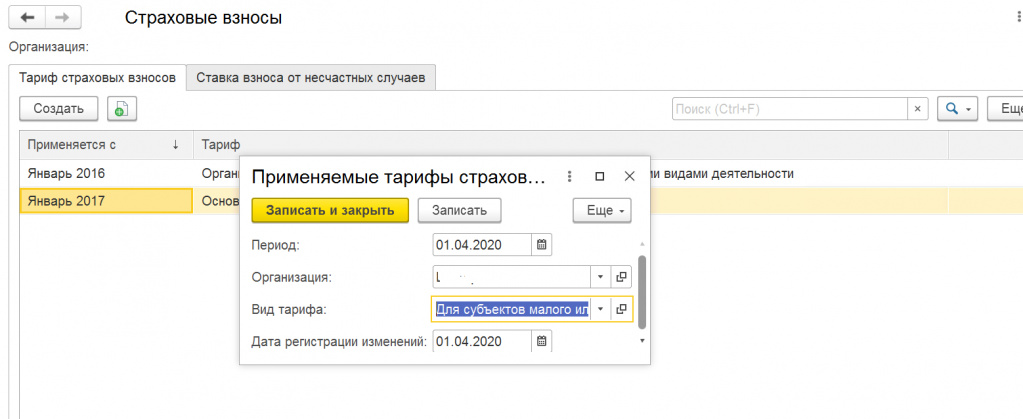Open the magnifier search options button
Viewport: 1023px width, 419px height.
pyautogui.click(x=958, y=109)
